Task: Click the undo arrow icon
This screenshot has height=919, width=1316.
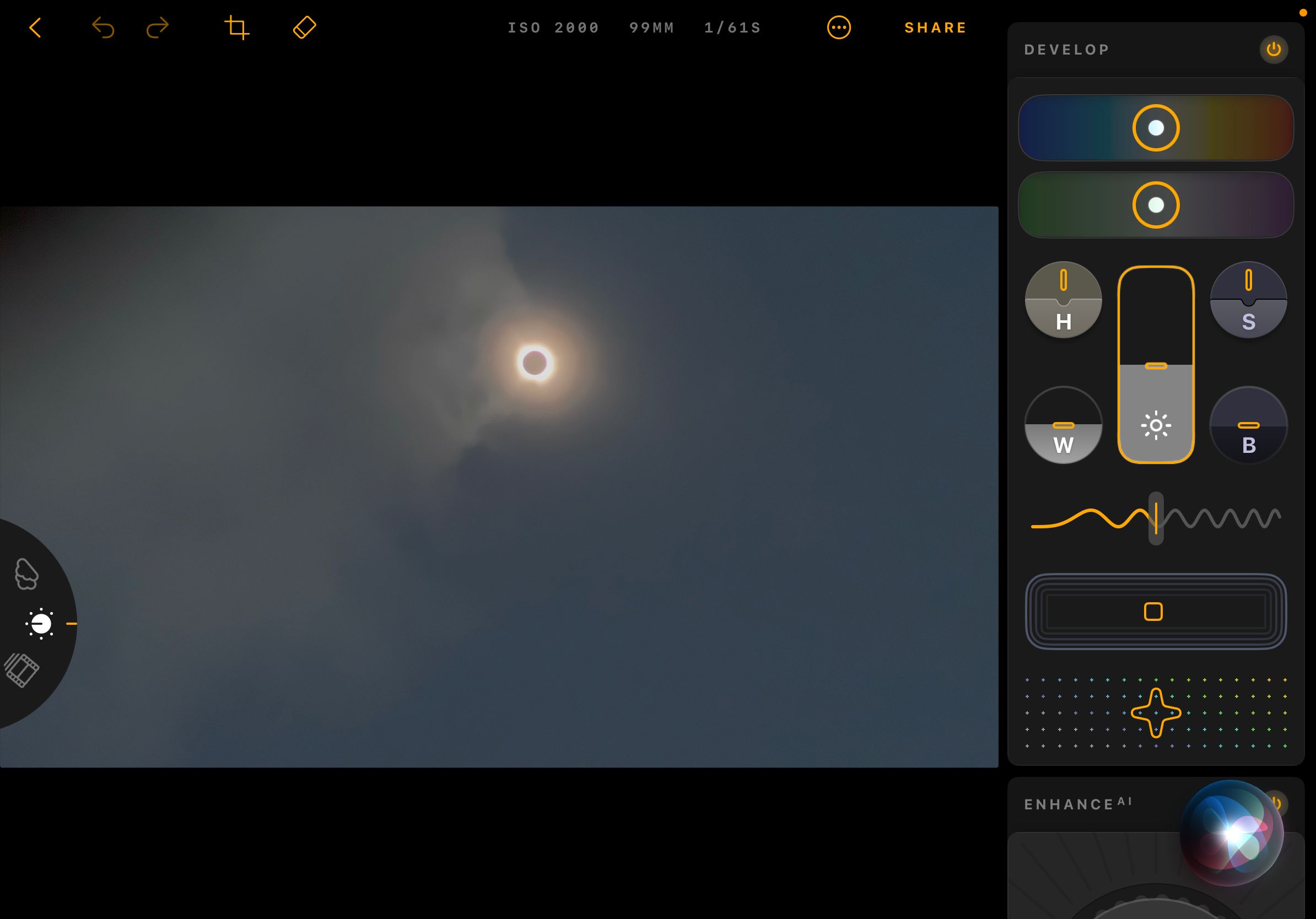Action: point(103,28)
